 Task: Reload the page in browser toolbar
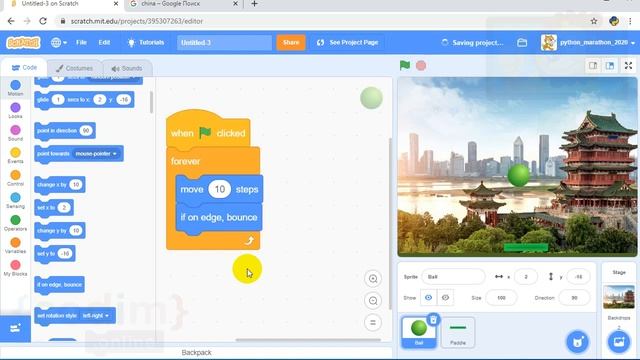[x=43, y=21]
